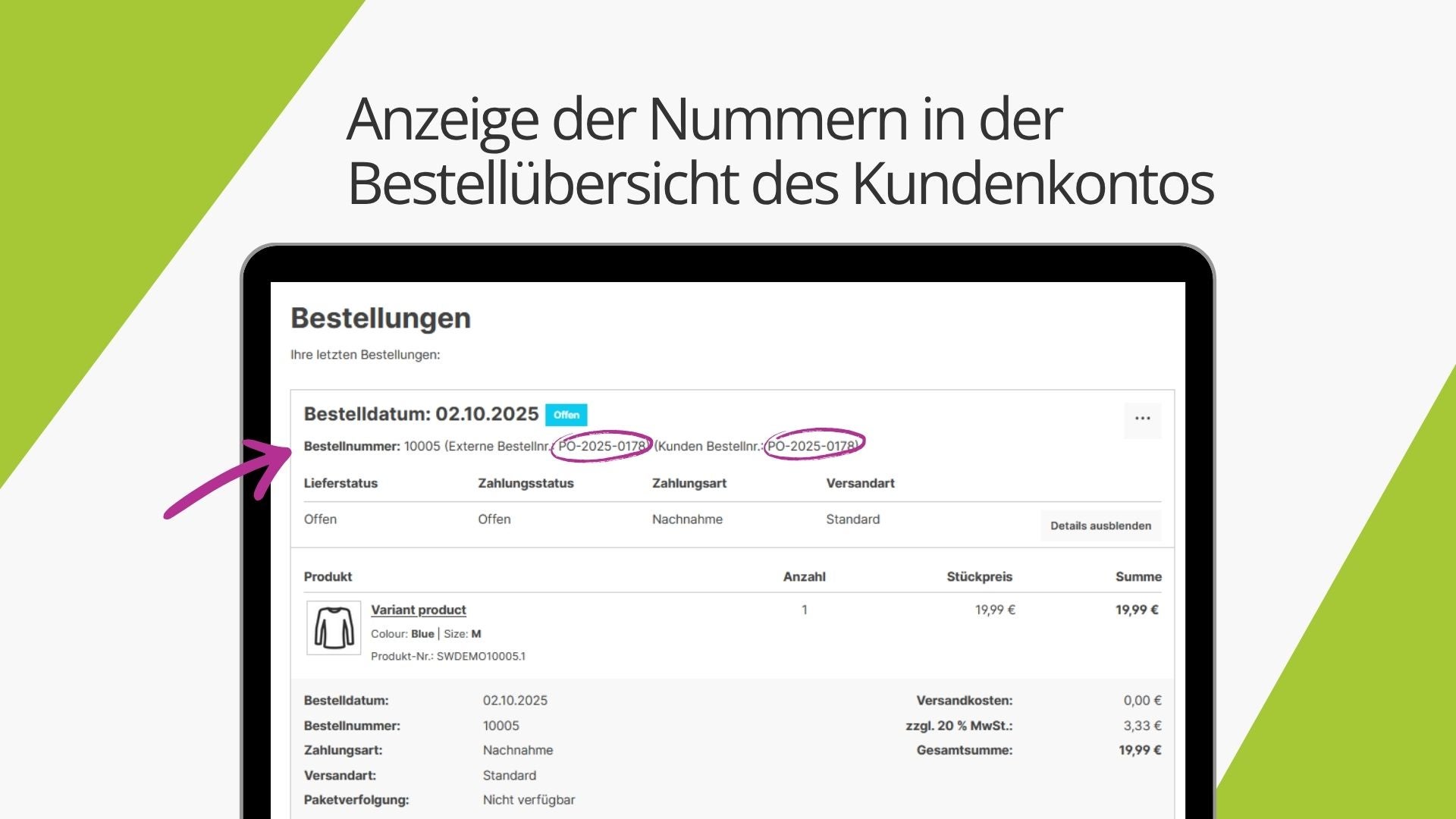Open the three-dot order options menu
Image resolution: width=1456 pixels, height=819 pixels.
point(1142,419)
